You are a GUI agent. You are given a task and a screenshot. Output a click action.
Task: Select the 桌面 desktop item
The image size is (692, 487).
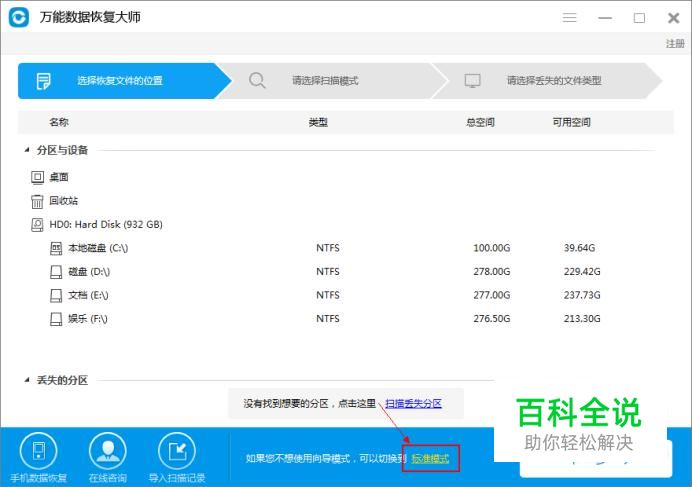click(x=59, y=177)
